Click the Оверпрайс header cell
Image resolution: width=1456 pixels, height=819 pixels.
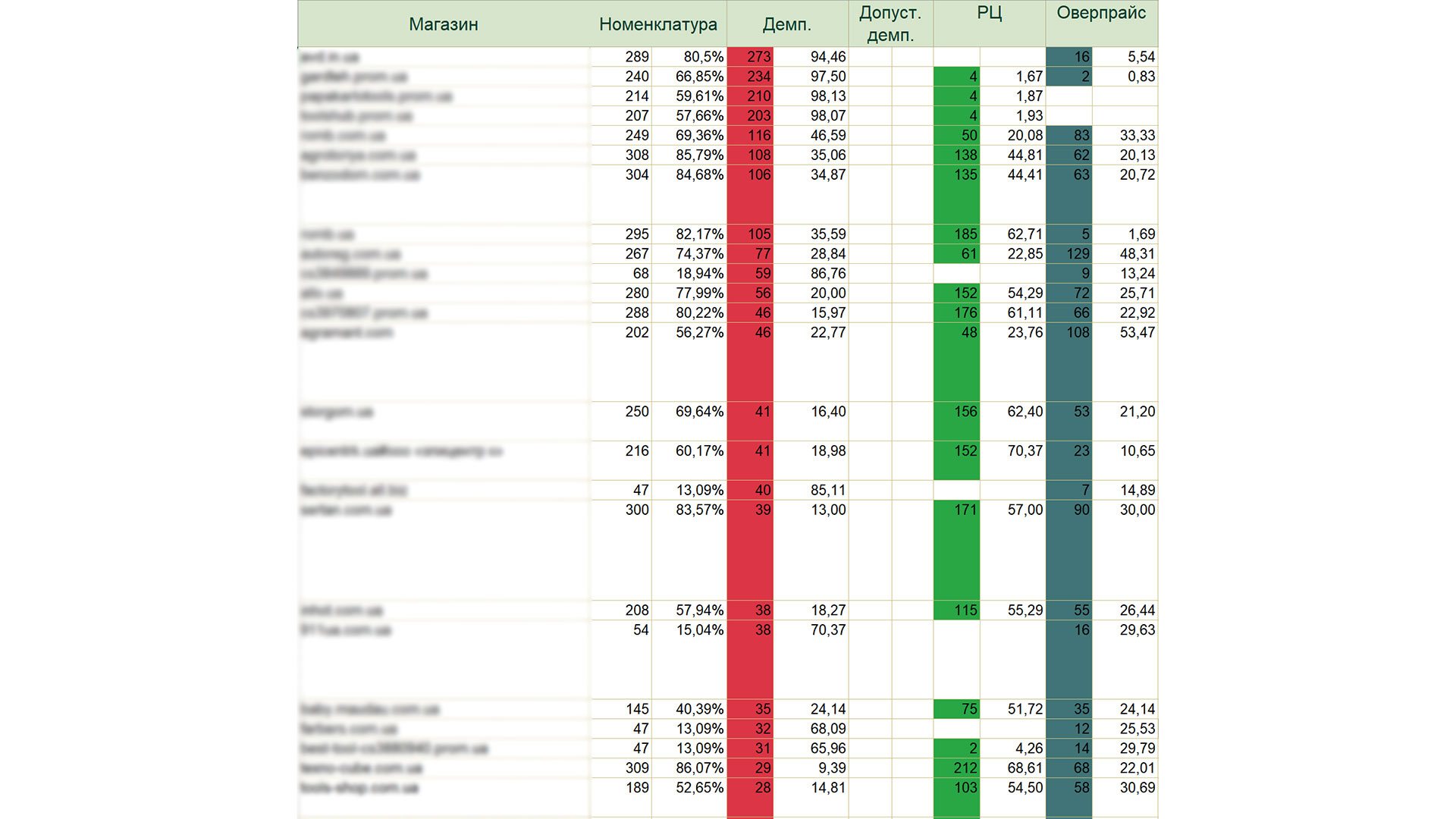pyautogui.click(x=1101, y=13)
